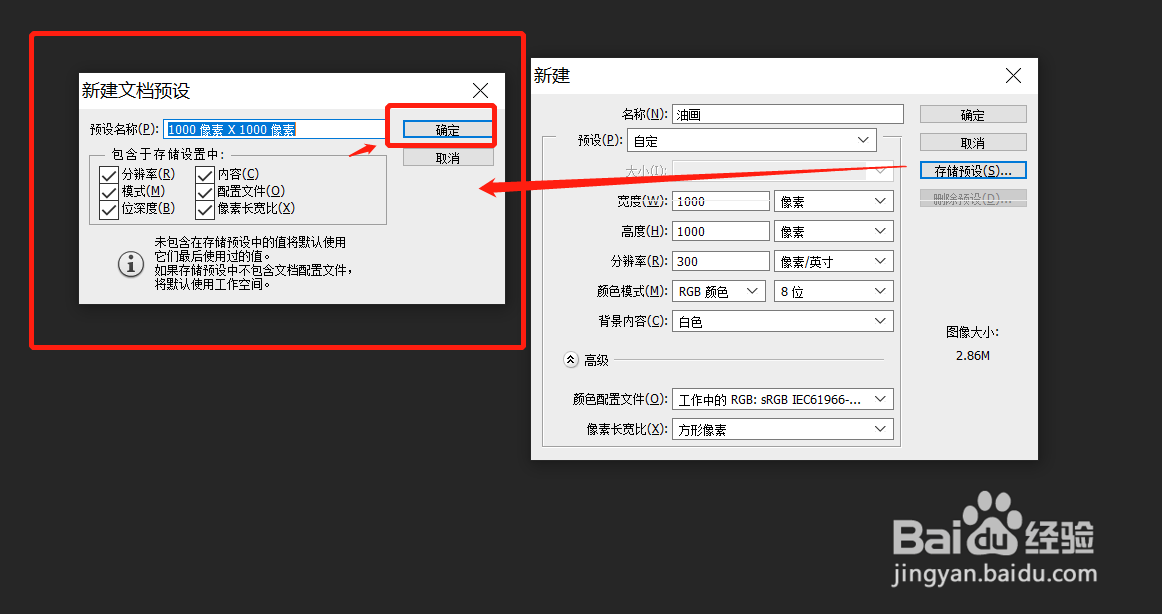Click the info icon in the preset dialog
The image size is (1162, 614).
130,265
